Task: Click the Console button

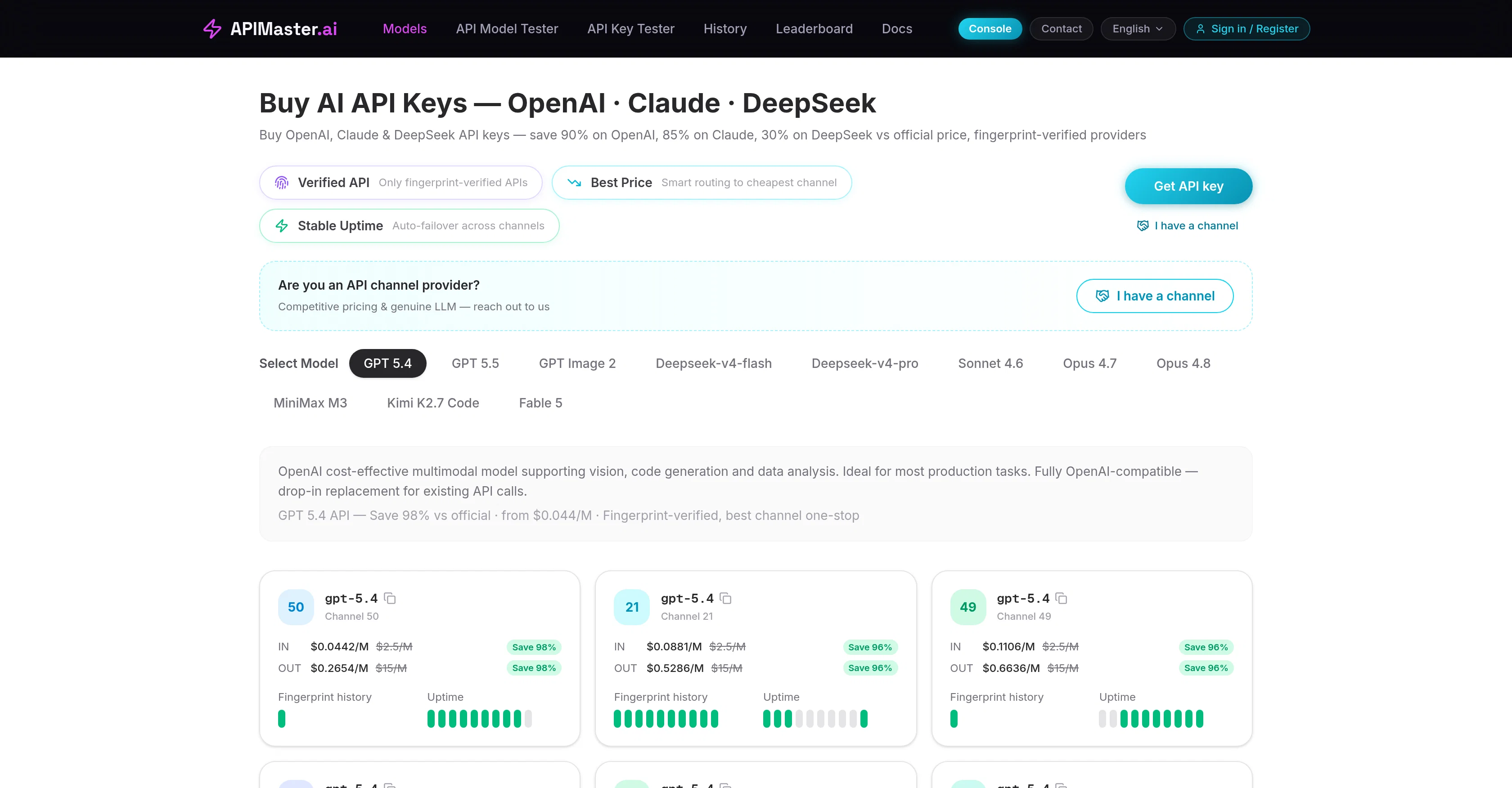Action: pos(990,29)
